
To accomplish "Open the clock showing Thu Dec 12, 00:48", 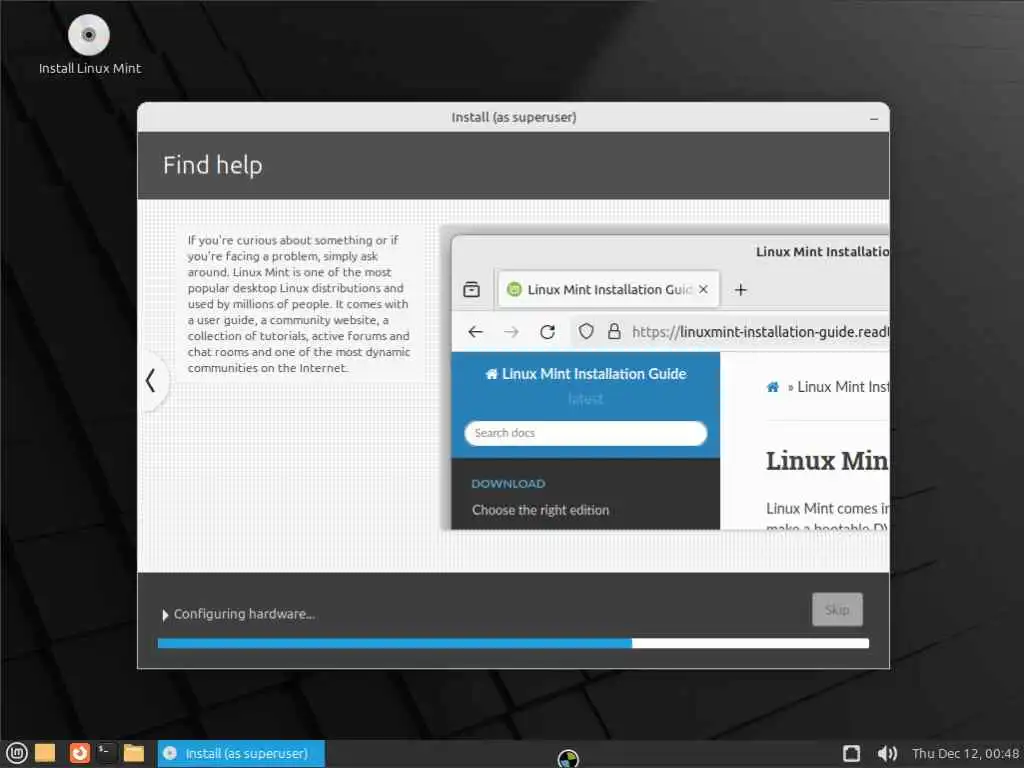I will pos(965,754).
